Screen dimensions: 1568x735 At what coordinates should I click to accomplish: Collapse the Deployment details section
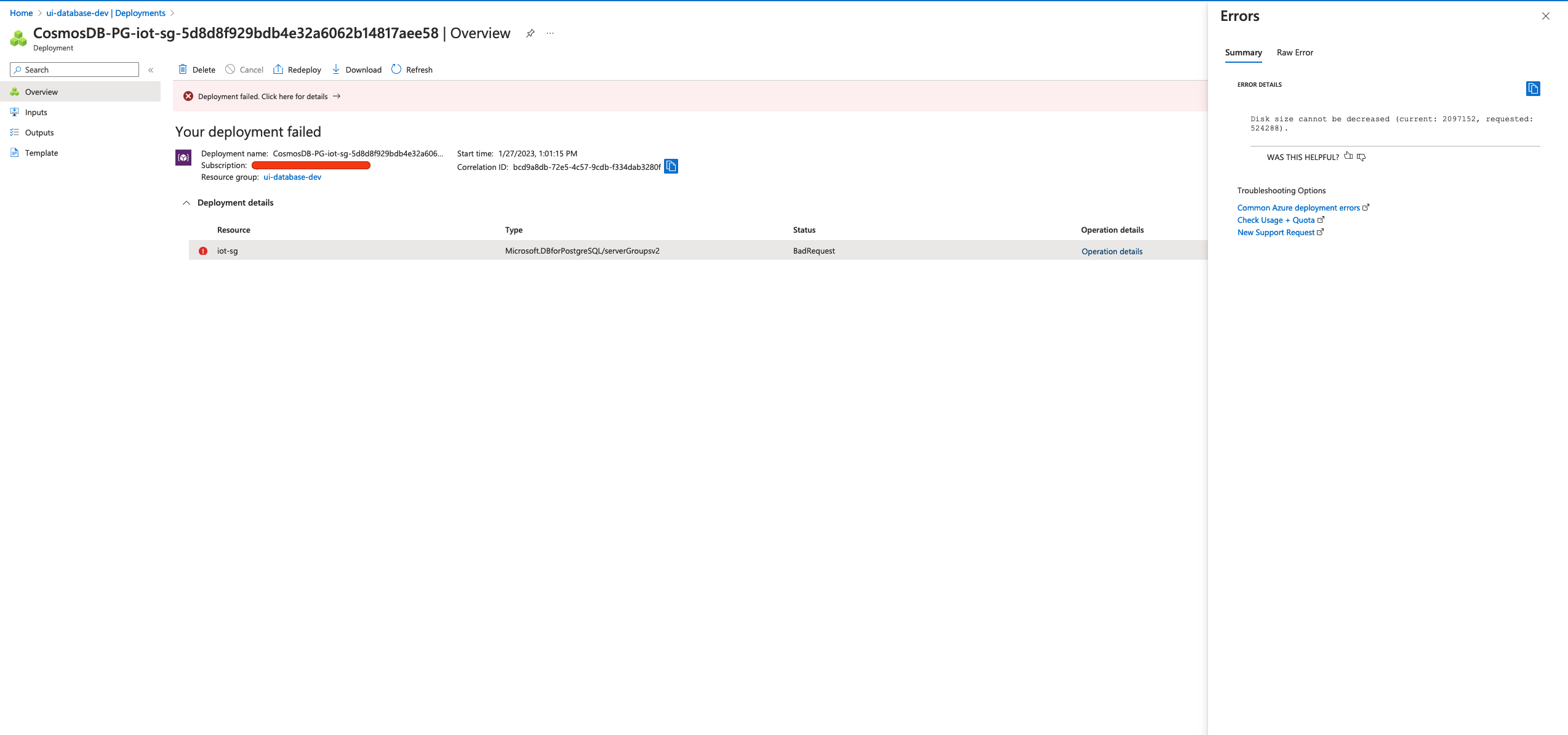186,203
